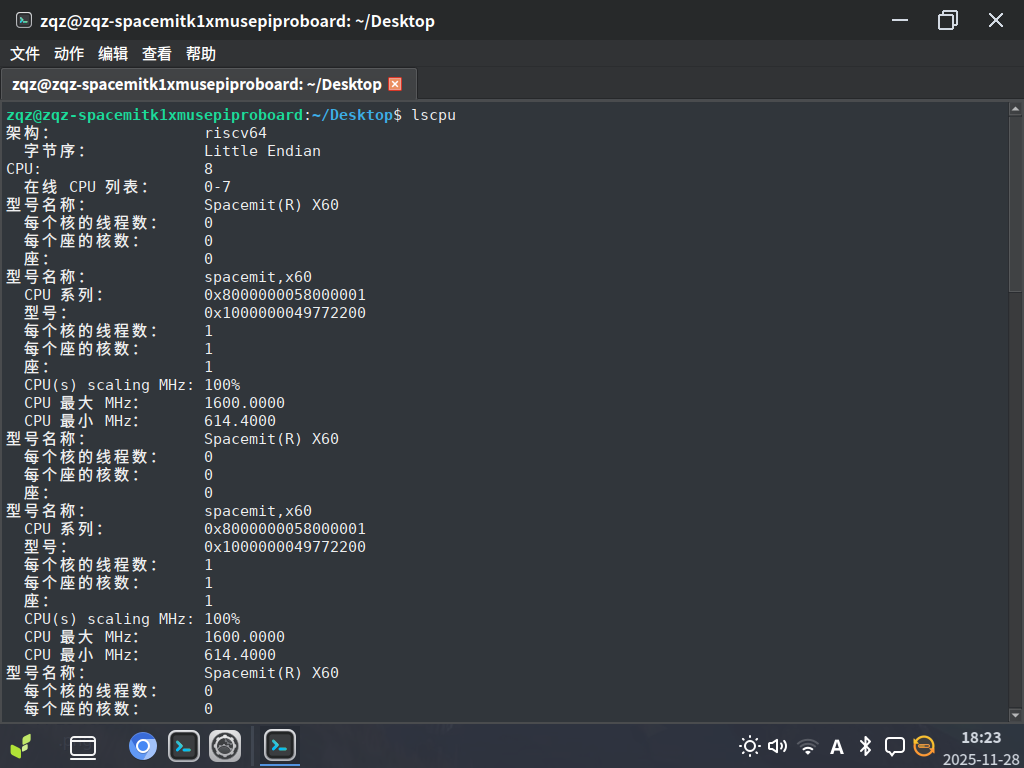Open brightness settings in tray
This screenshot has height=768, width=1024.
tap(750, 746)
